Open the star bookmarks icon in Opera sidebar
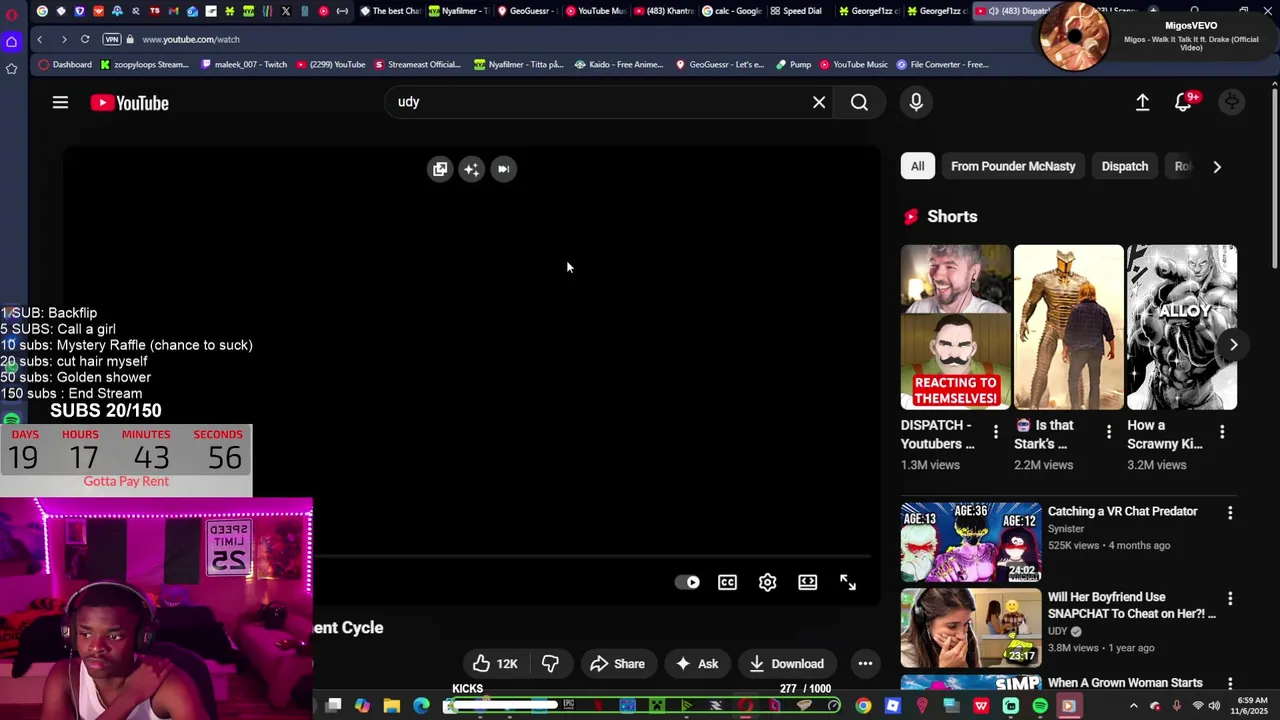The image size is (1280, 720). tap(12, 68)
